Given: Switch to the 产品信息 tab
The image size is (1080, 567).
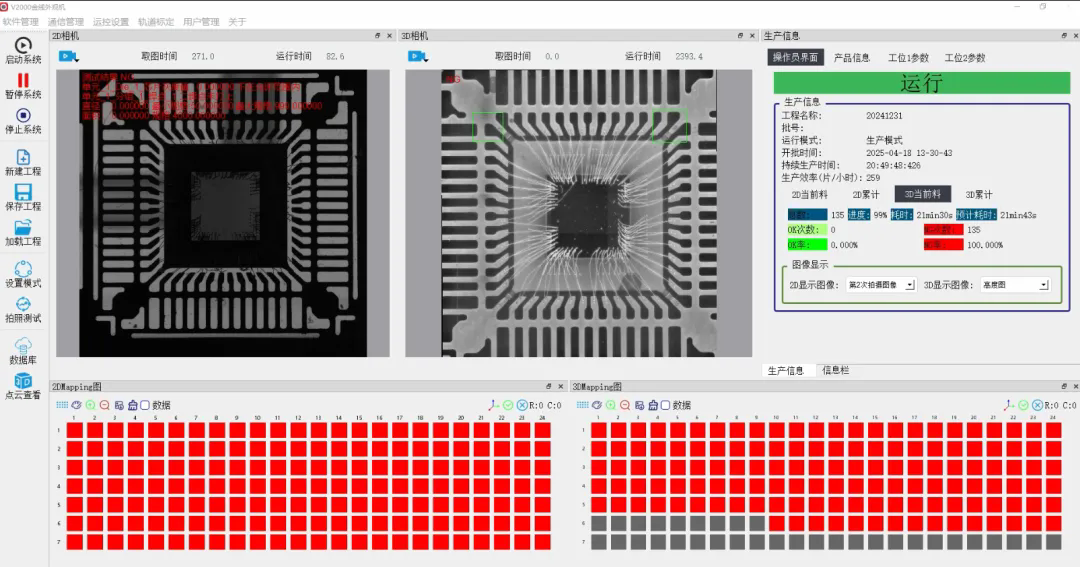Looking at the screenshot, I should pyautogui.click(x=851, y=58).
